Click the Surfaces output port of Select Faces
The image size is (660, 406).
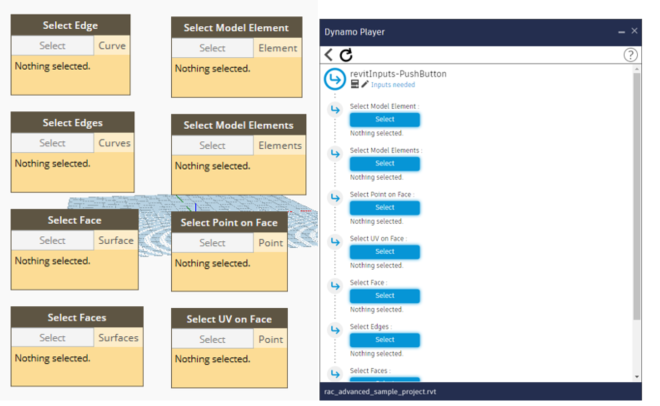[118, 338]
